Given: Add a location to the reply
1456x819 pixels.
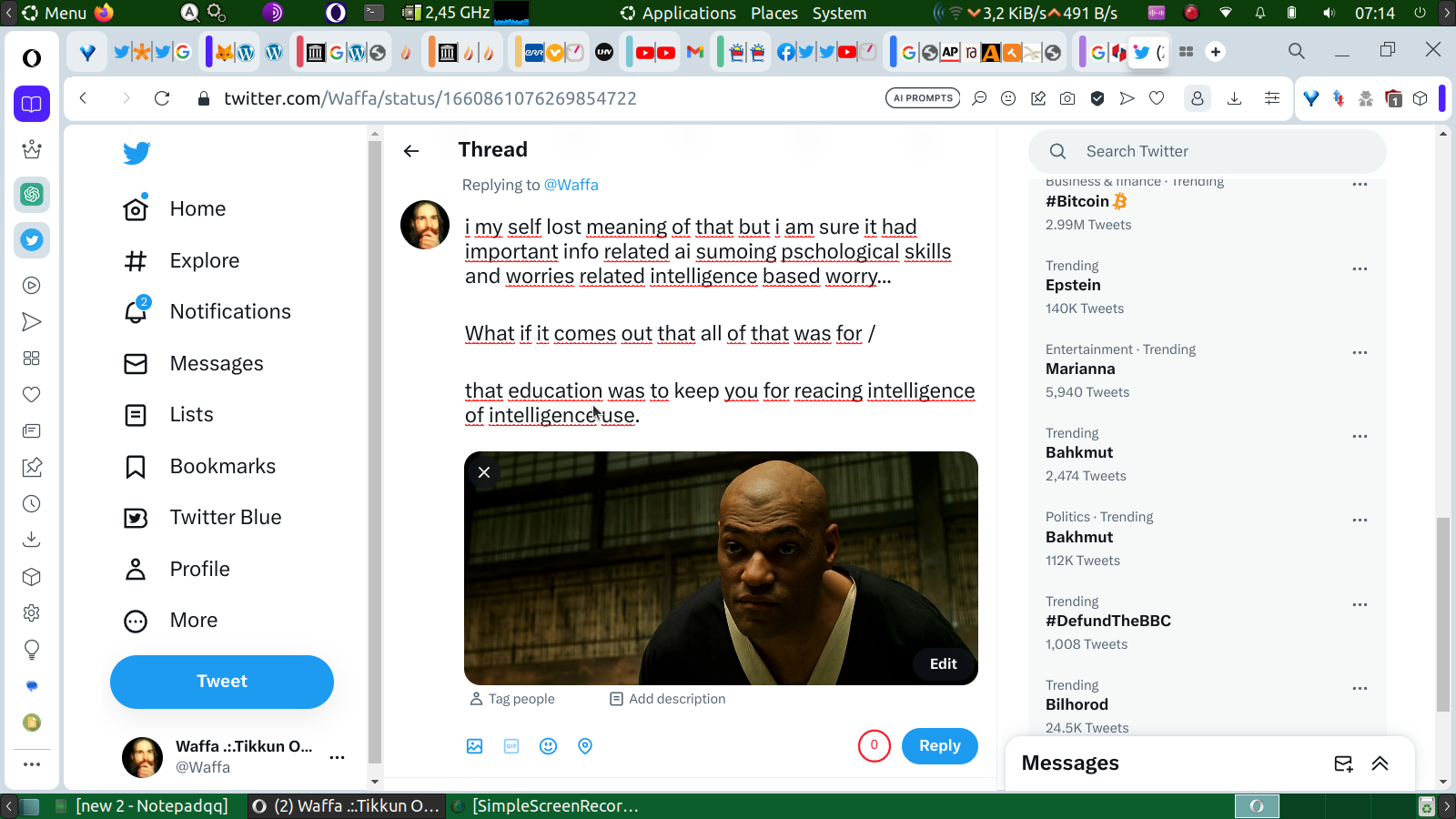Looking at the screenshot, I should coord(585,746).
